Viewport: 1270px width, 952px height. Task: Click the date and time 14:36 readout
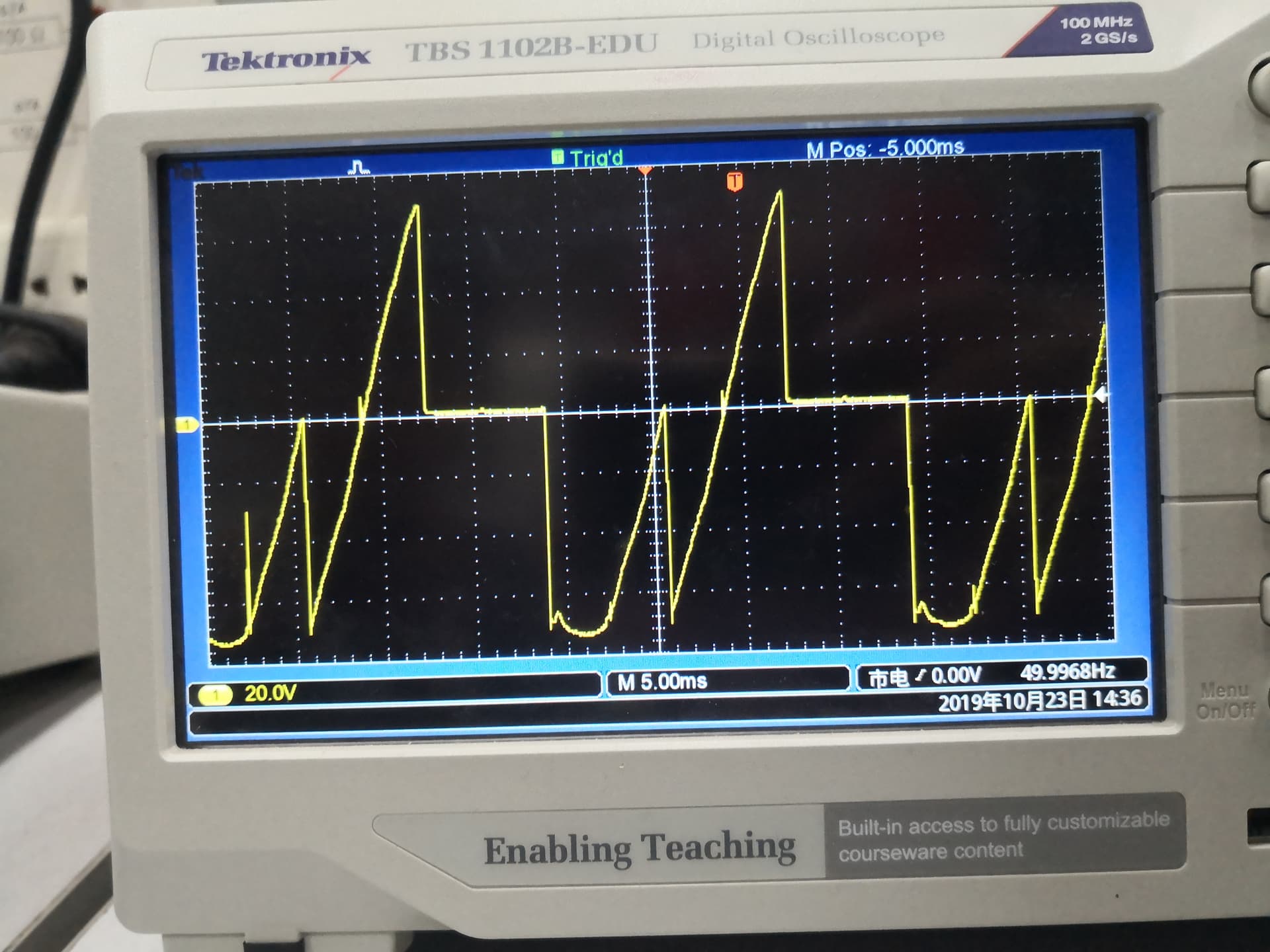click(x=1040, y=700)
